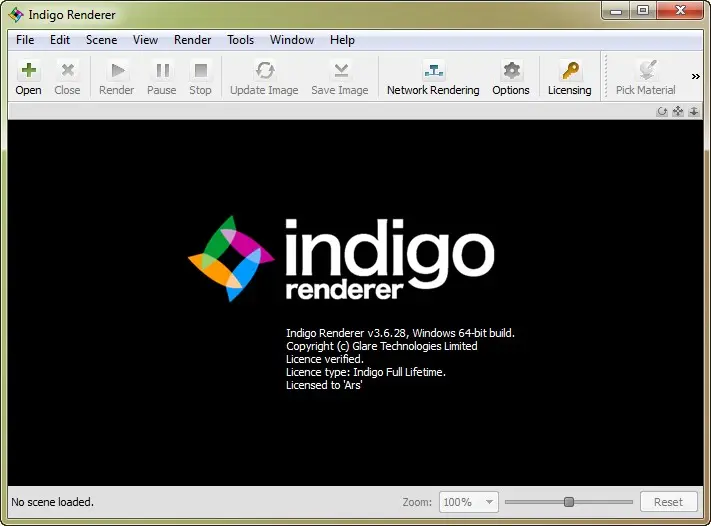The width and height of the screenshot is (711, 526).
Task: Maximize the Indigo Renderer window
Action: coord(643,11)
